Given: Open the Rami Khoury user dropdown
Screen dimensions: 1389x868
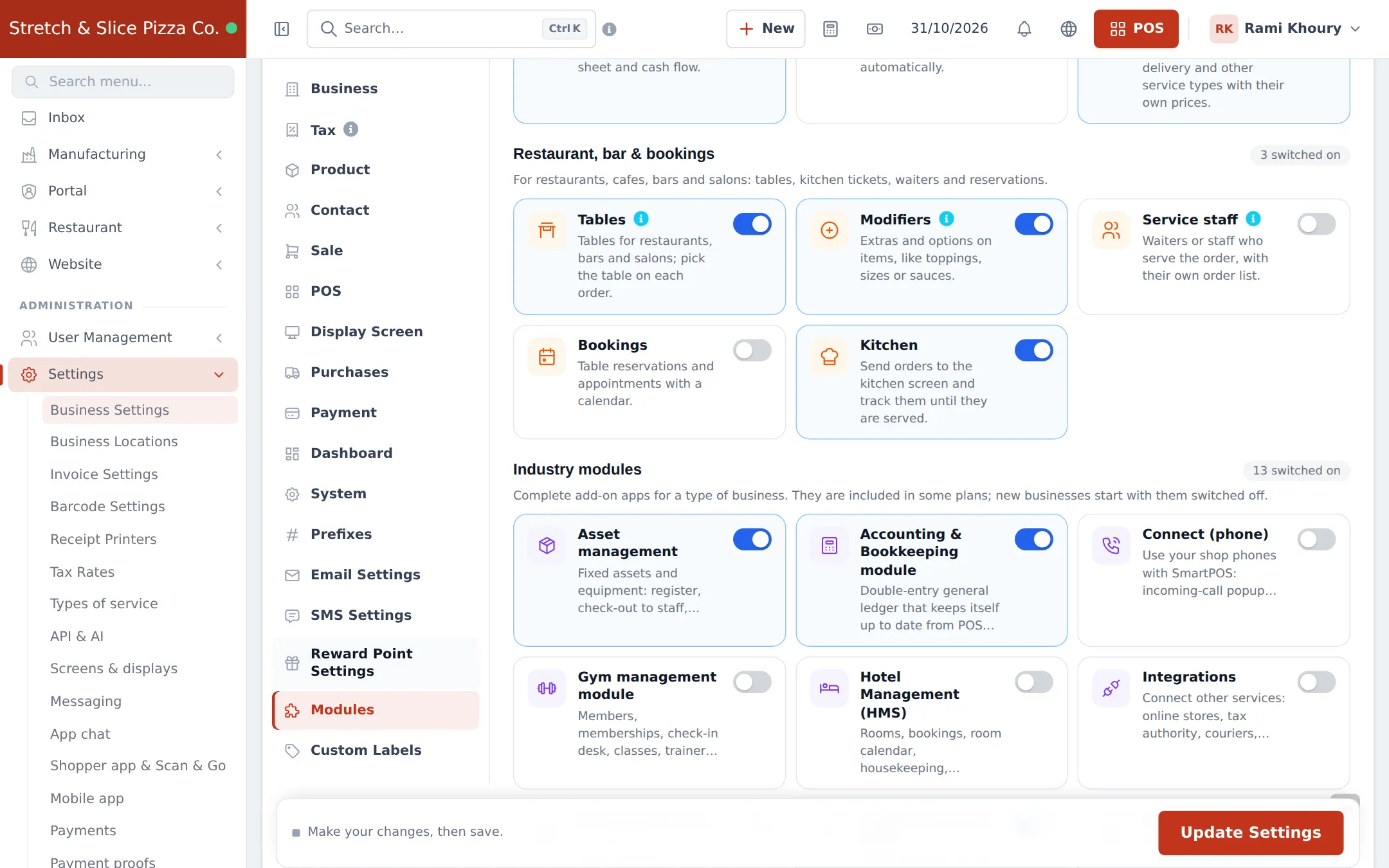Looking at the screenshot, I should click(1285, 29).
